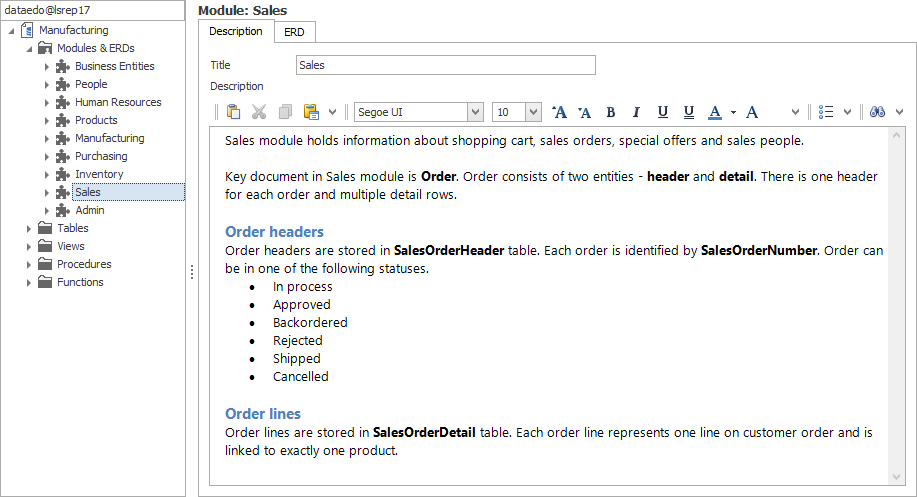This screenshot has height=497, width=917.
Task: Select the Description tab
Action: click(x=236, y=32)
